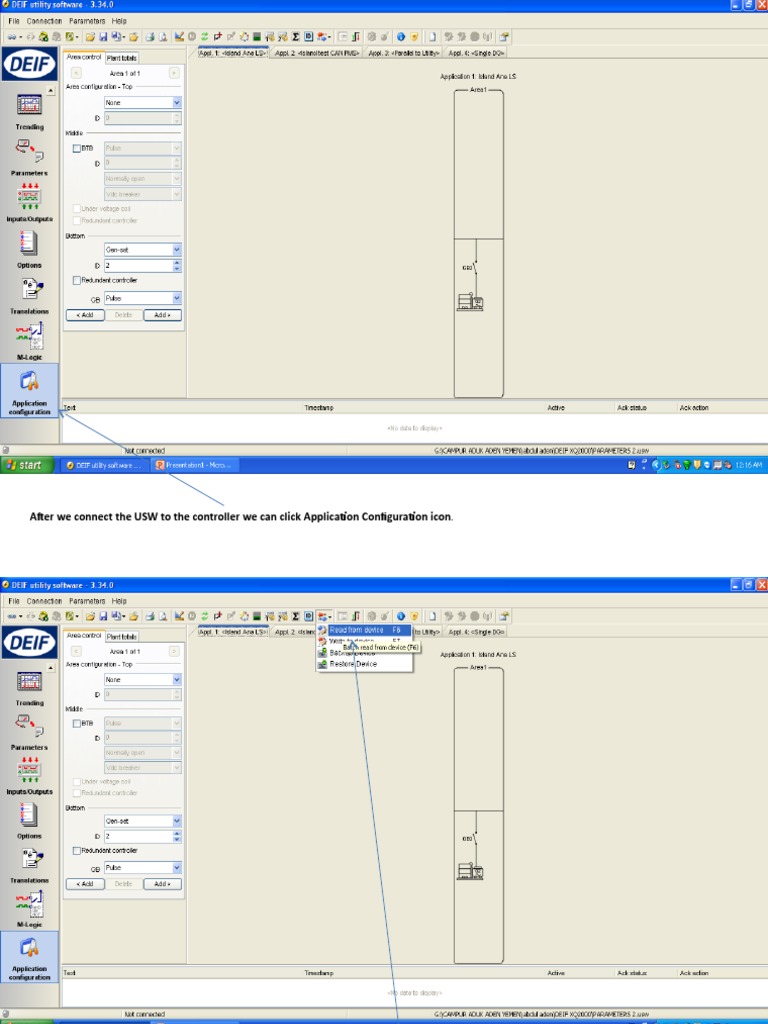768x1024 pixels.
Task: Open the GB Pulse dropdown in lower window
Action: [x=142, y=868]
